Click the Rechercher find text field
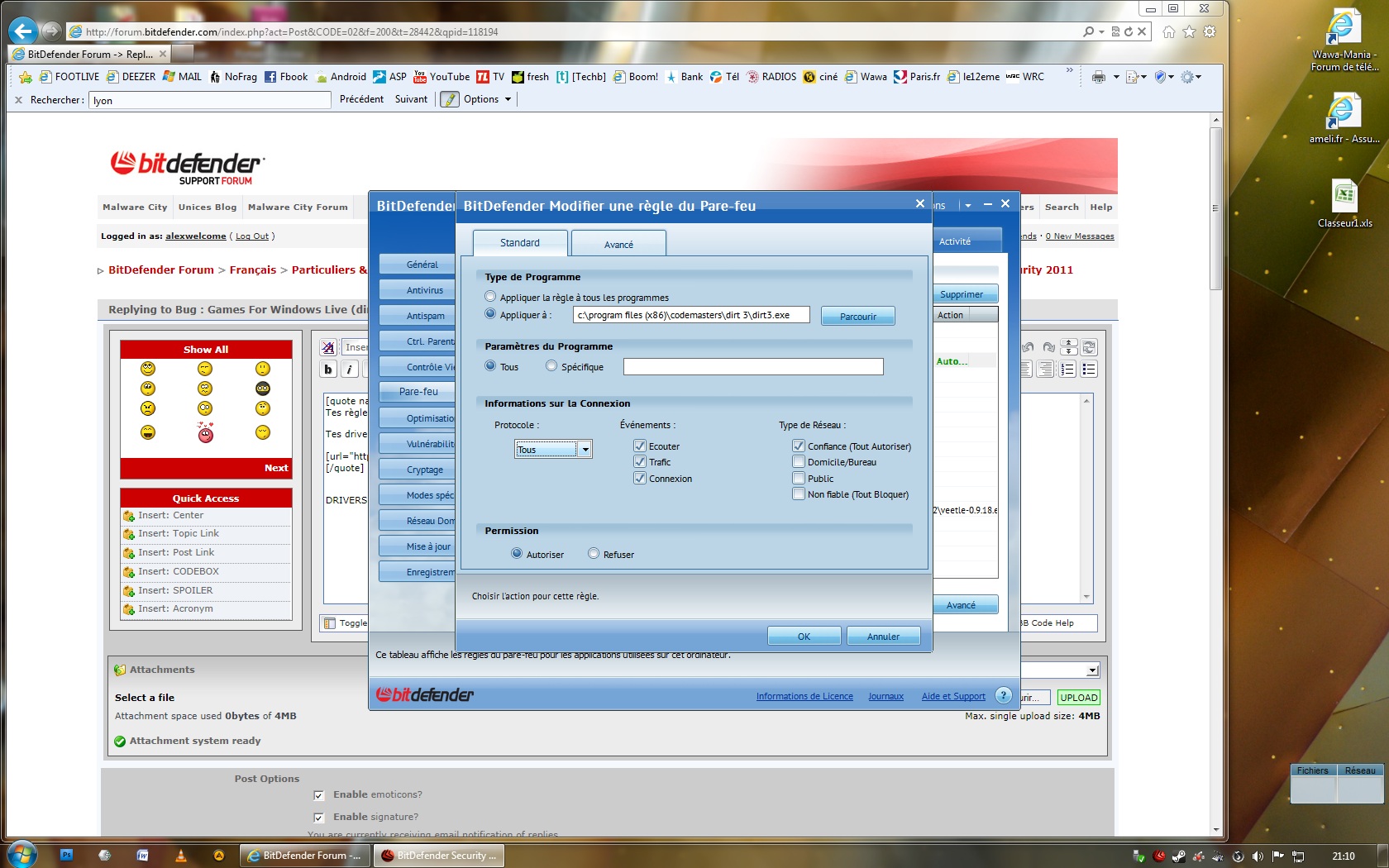The width and height of the screenshot is (1389, 868). [210, 100]
